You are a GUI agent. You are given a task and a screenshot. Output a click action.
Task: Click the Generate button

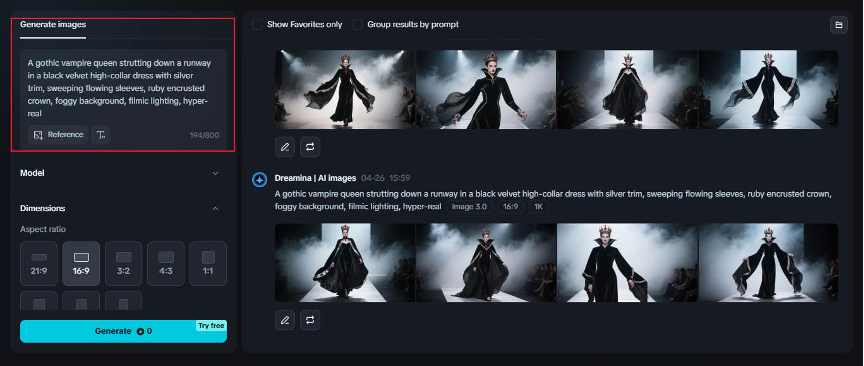tap(123, 331)
